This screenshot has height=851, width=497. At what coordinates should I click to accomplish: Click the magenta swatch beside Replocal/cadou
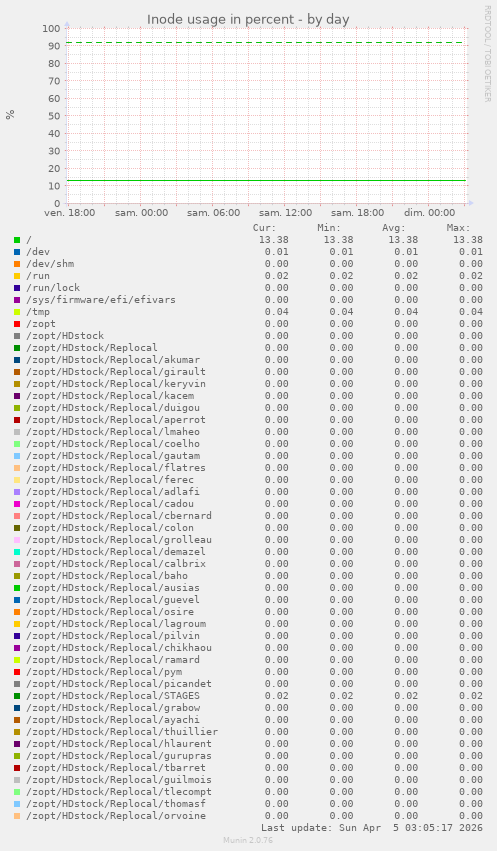click(17, 504)
